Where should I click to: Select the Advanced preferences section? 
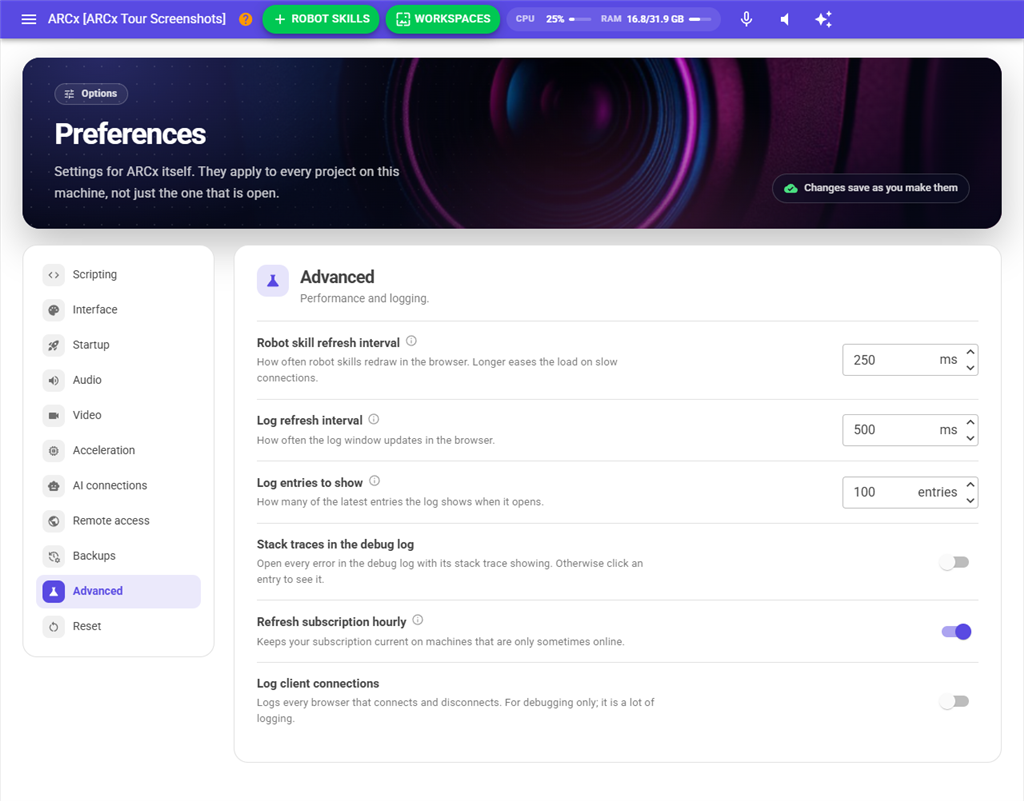pos(118,591)
